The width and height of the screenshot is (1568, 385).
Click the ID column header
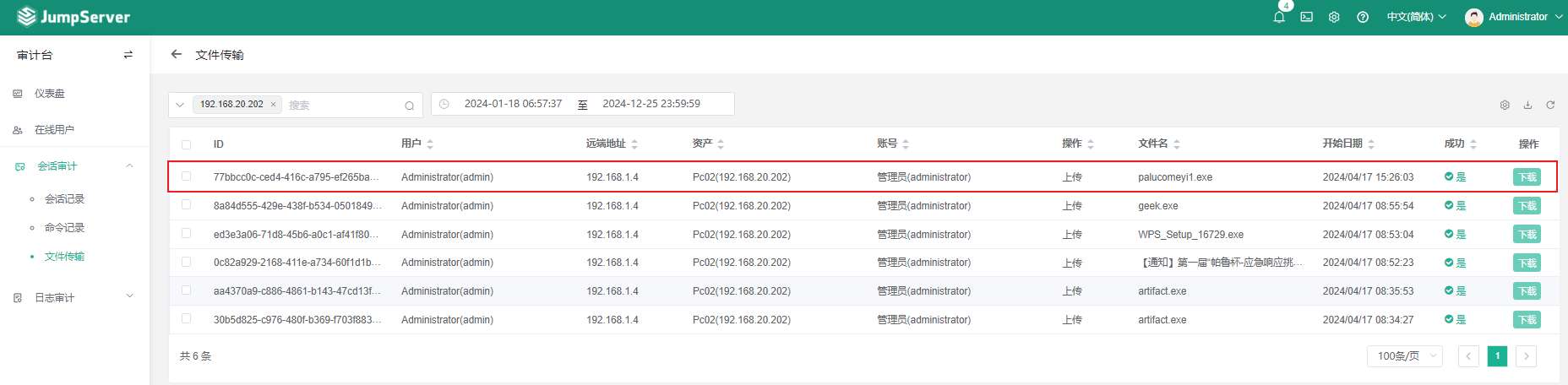click(218, 144)
